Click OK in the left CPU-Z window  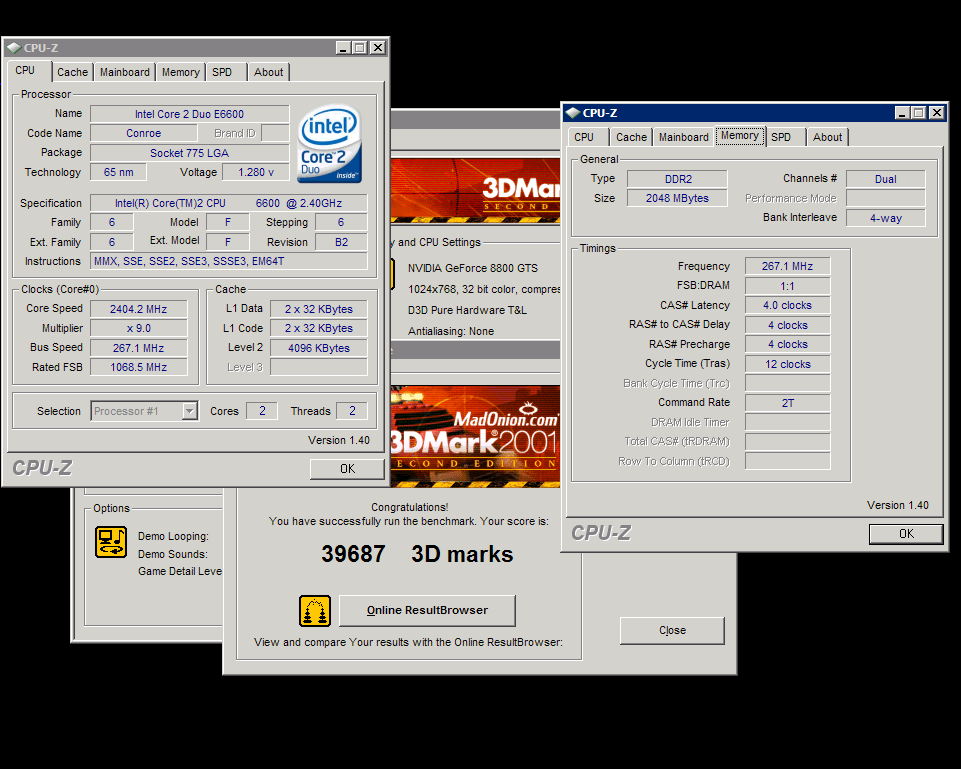(347, 469)
